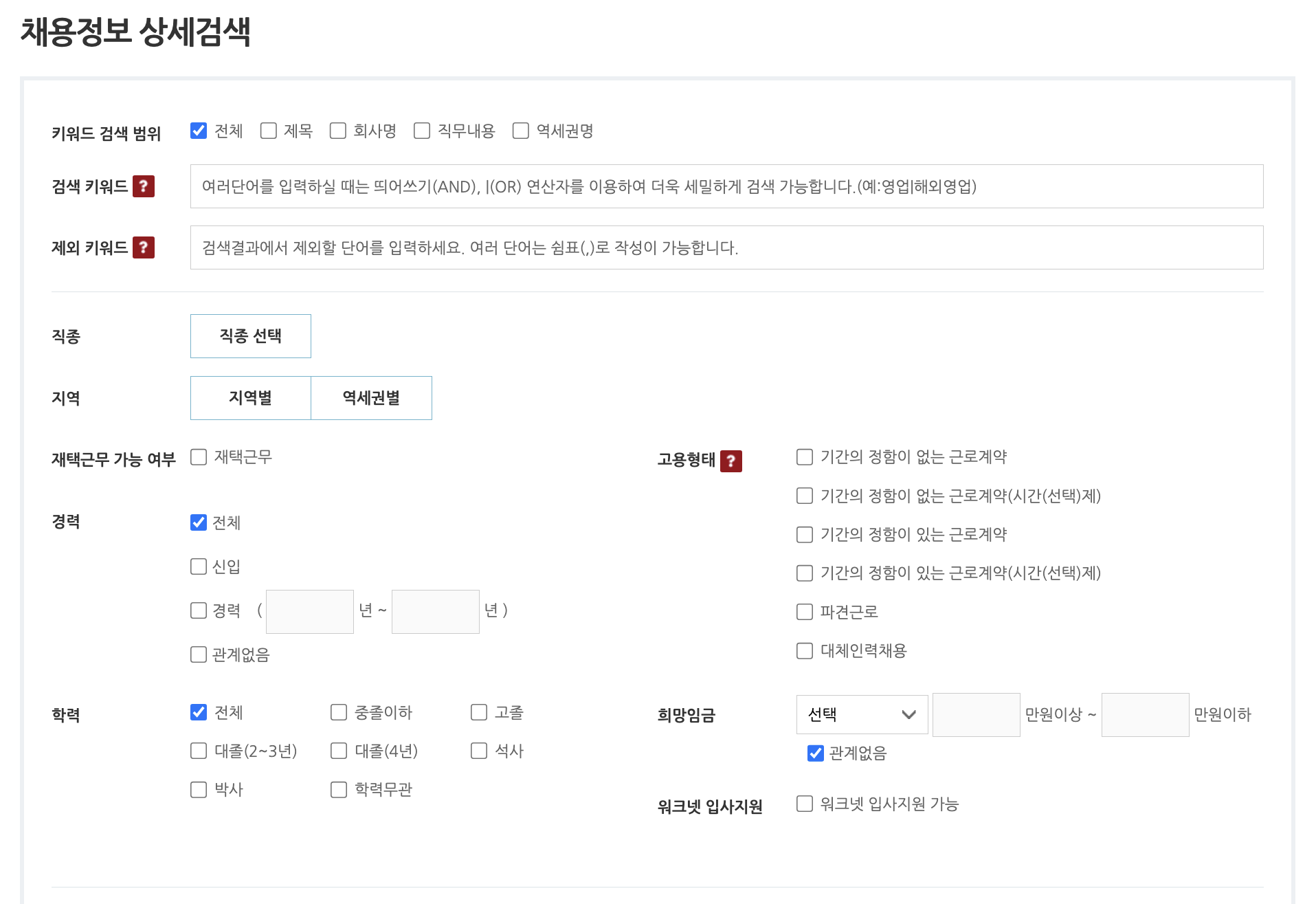Viewport: 1316px width, 904px height.
Task: Uncheck 관계없음 under 희망임금
Action: (814, 753)
